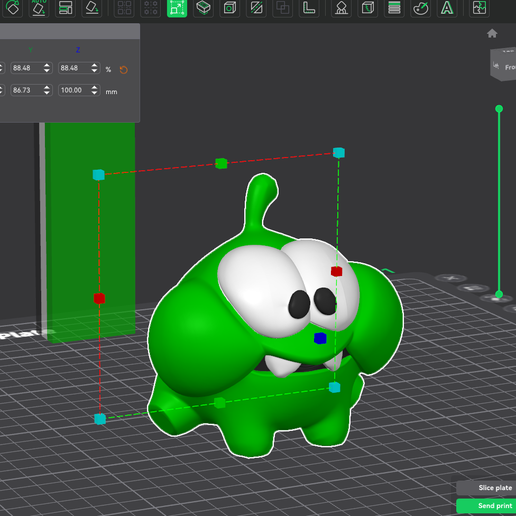Select the Text letter-A tool
This screenshot has height=516, width=516.
coord(447,8)
